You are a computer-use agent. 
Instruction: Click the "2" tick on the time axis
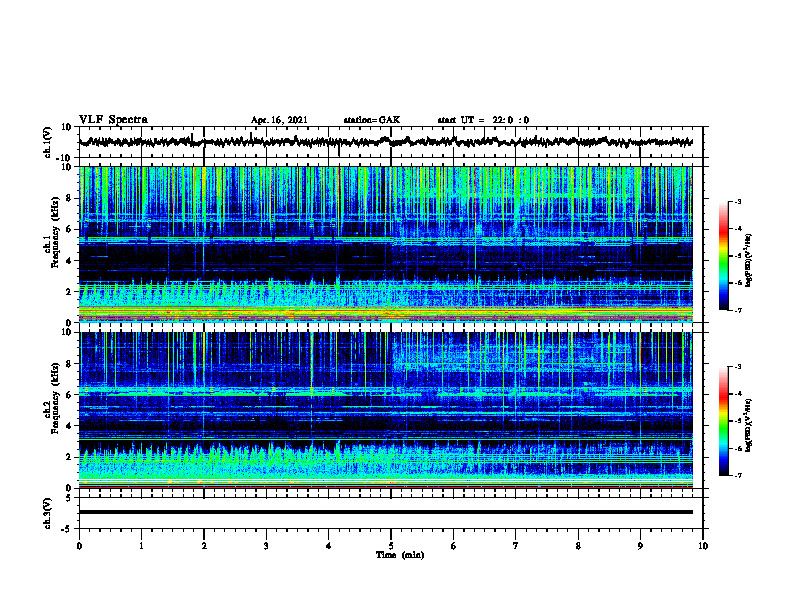click(204, 546)
